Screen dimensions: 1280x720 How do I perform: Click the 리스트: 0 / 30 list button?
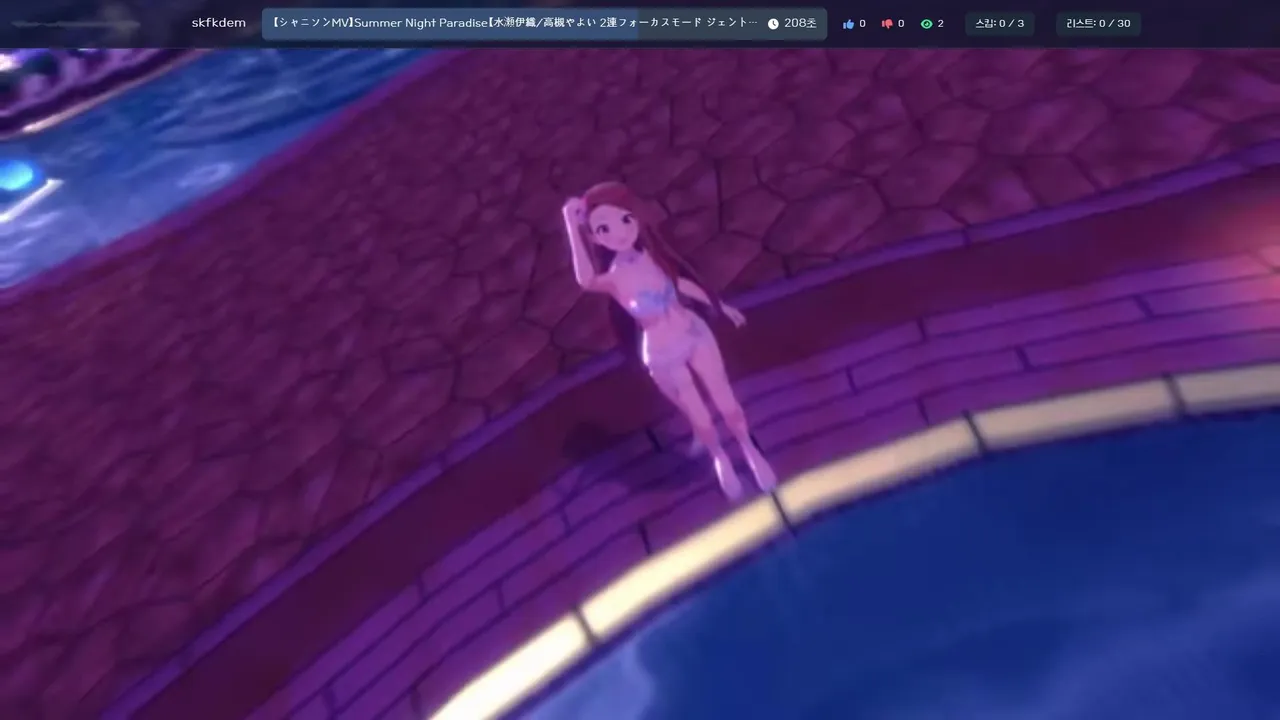tap(1098, 24)
